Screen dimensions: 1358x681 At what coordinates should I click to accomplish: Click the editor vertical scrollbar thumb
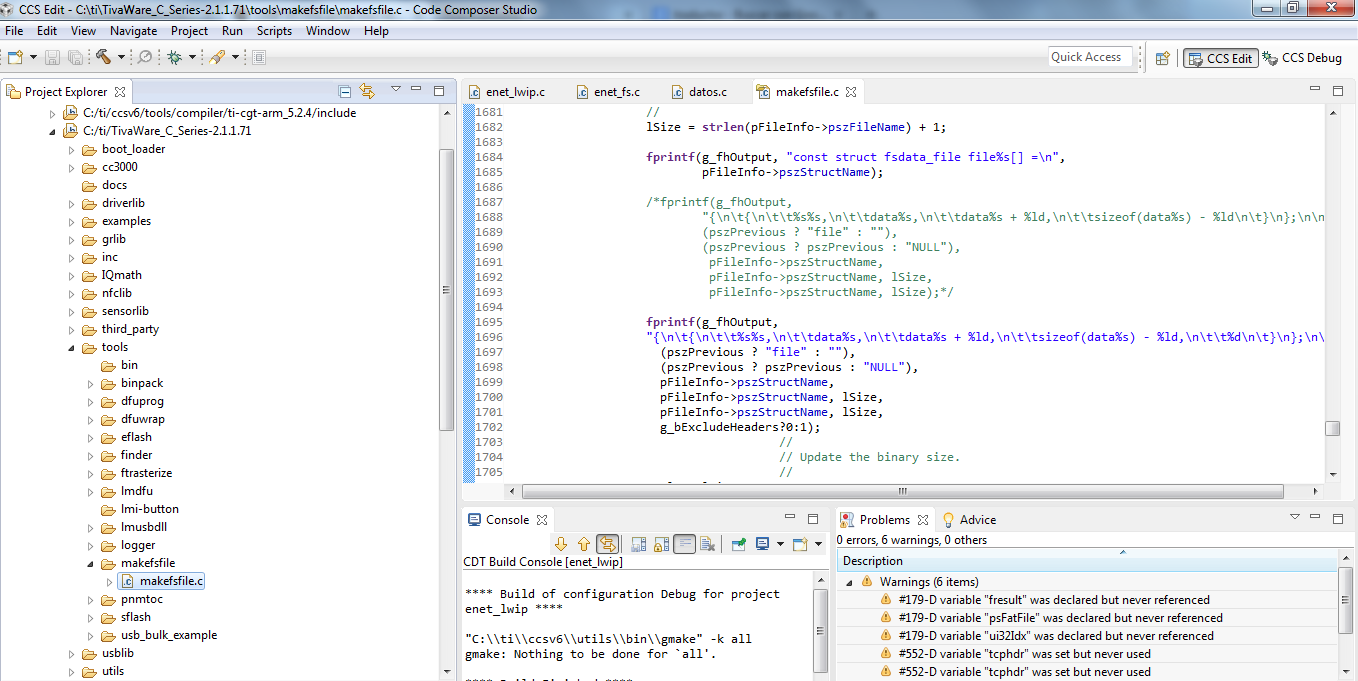pos(1332,429)
